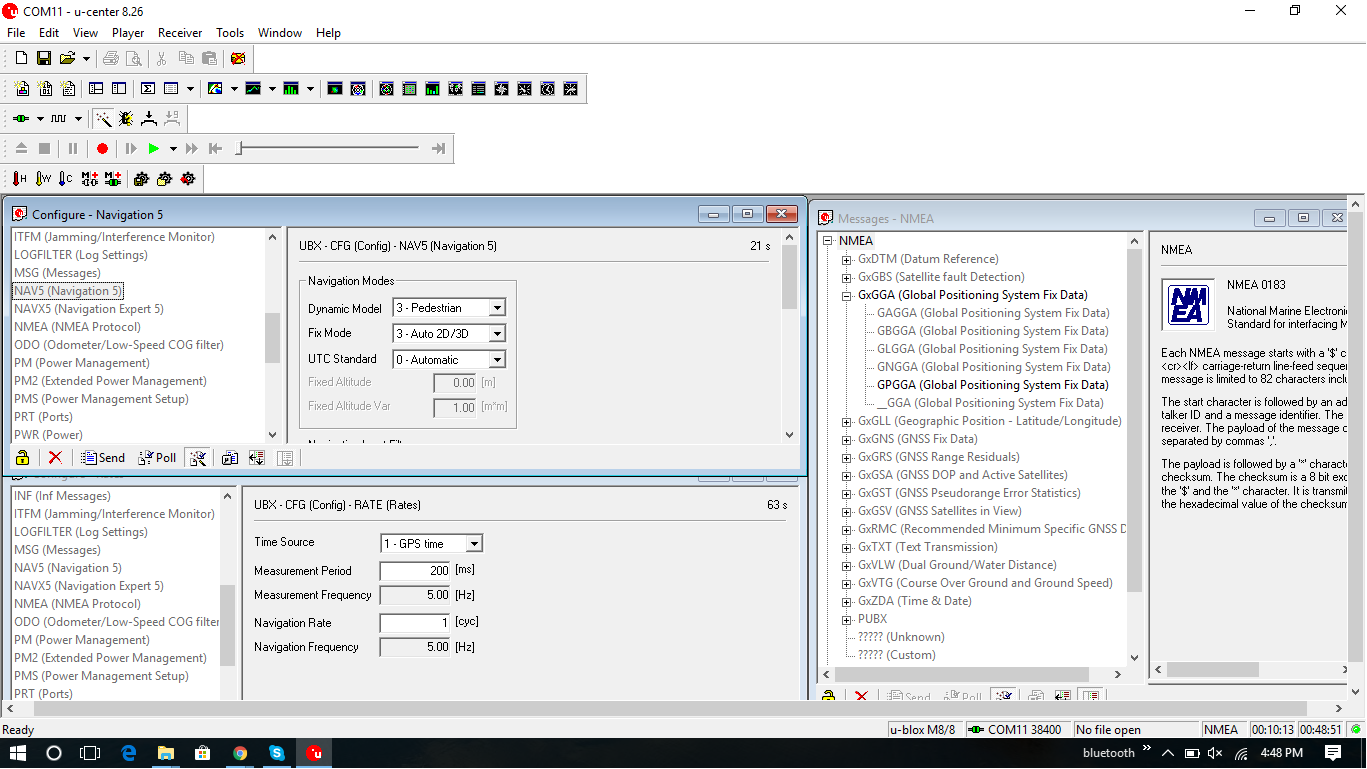The height and width of the screenshot is (769, 1367).
Task: Open the Receiver menu
Action: click(x=180, y=32)
